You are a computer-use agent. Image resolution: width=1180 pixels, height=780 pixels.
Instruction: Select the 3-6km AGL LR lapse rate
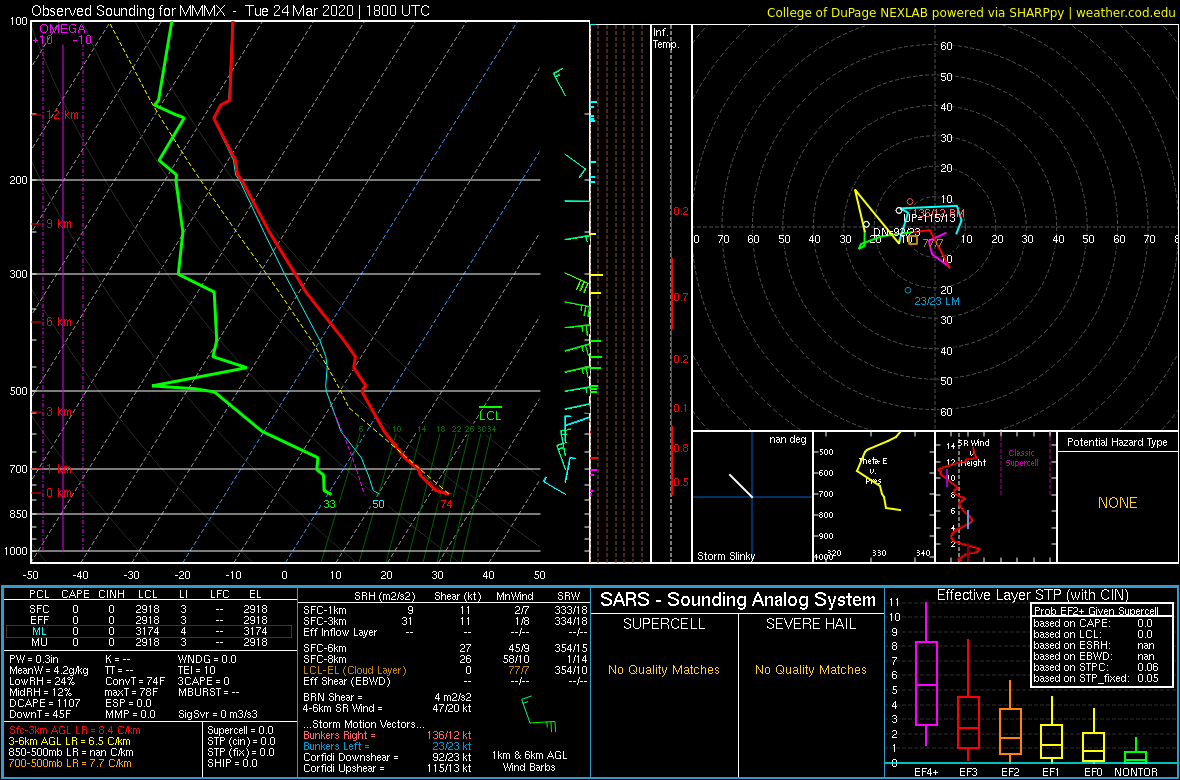(x=70, y=742)
